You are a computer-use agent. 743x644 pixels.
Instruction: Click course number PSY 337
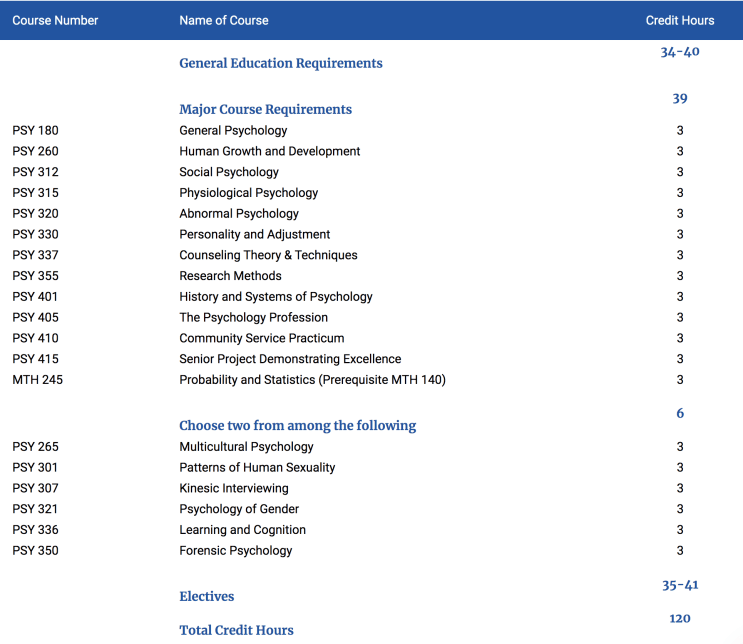tap(36, 255)
